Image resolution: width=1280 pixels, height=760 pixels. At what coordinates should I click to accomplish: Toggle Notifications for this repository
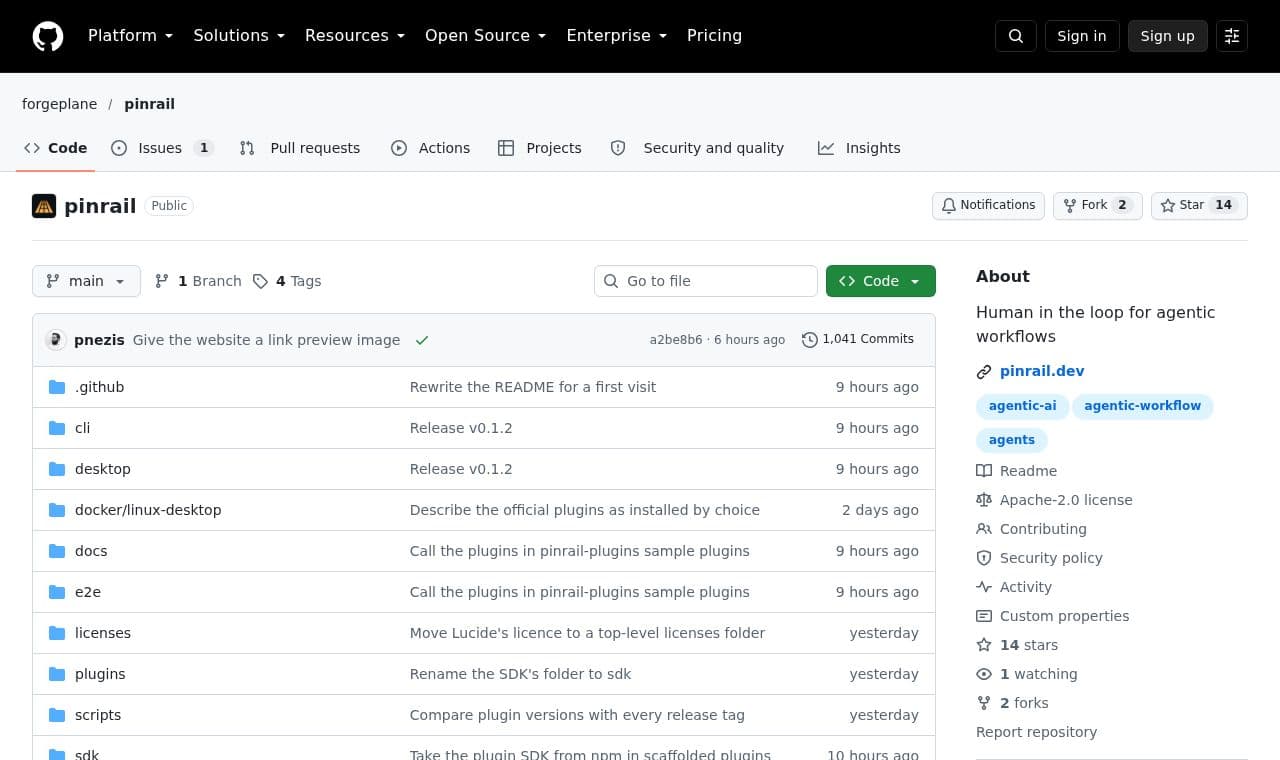pos(988,205)
